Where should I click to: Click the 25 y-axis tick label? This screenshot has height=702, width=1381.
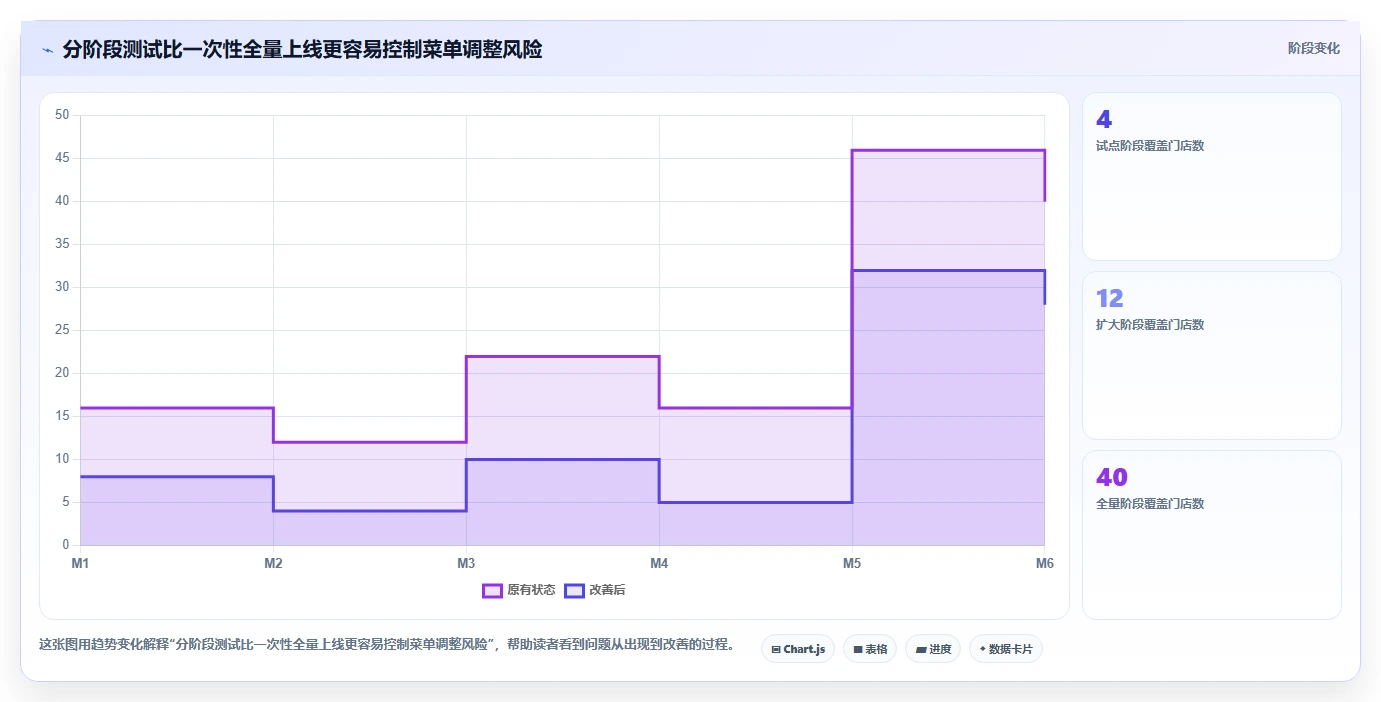(x=62, y=330)
